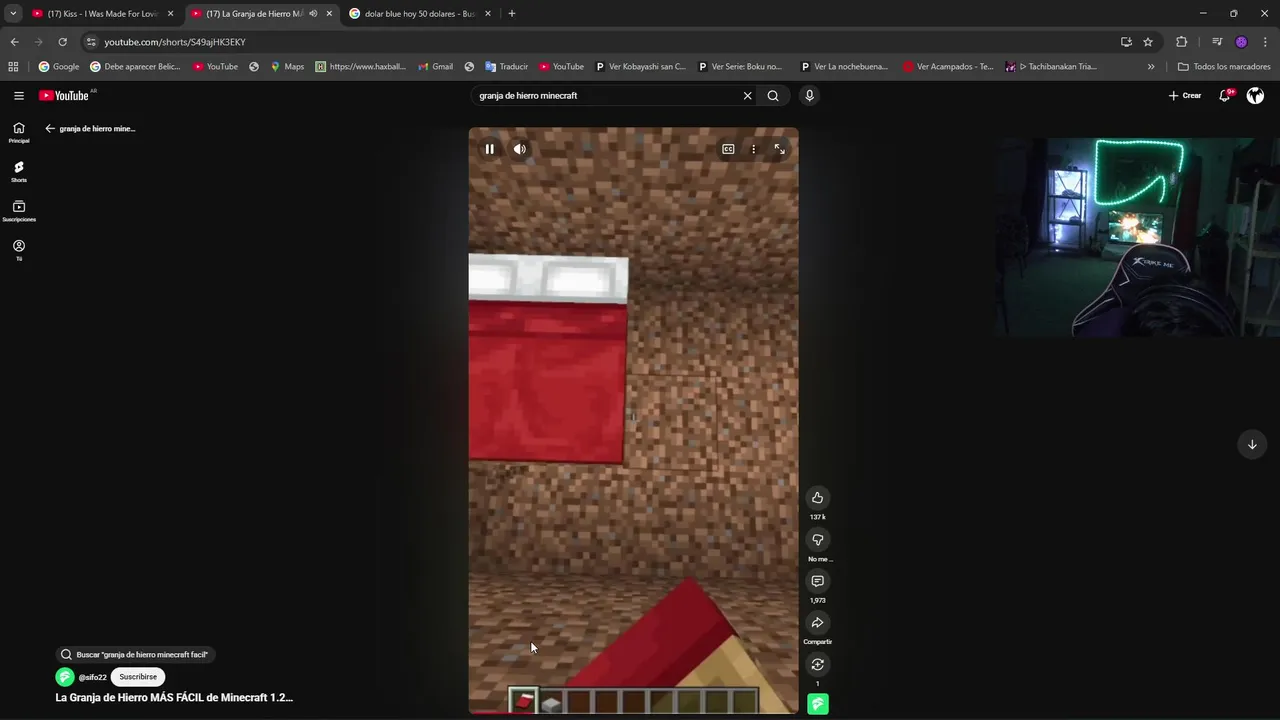Mute the La Granja de Hierro tab audio

(313, 14)
